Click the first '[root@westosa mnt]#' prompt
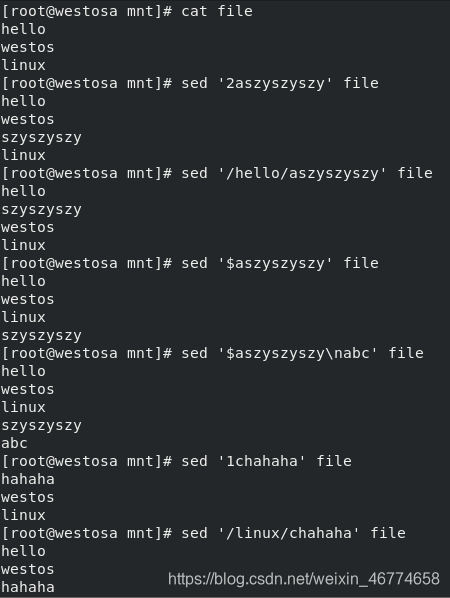 click(x=87, y=11)
